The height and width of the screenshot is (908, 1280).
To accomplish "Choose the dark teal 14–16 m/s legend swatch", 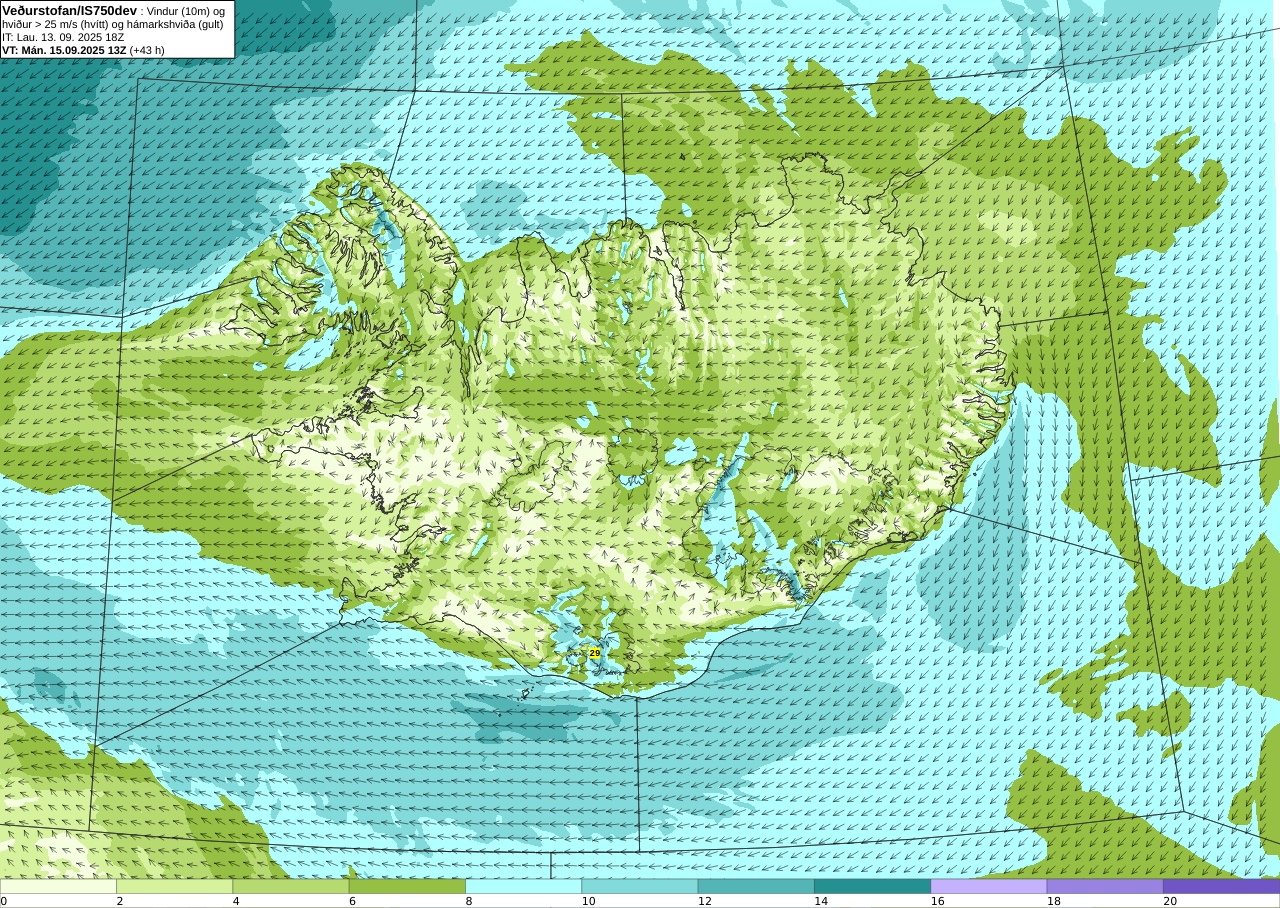I will pyautogui.click(x=872, y=886).
